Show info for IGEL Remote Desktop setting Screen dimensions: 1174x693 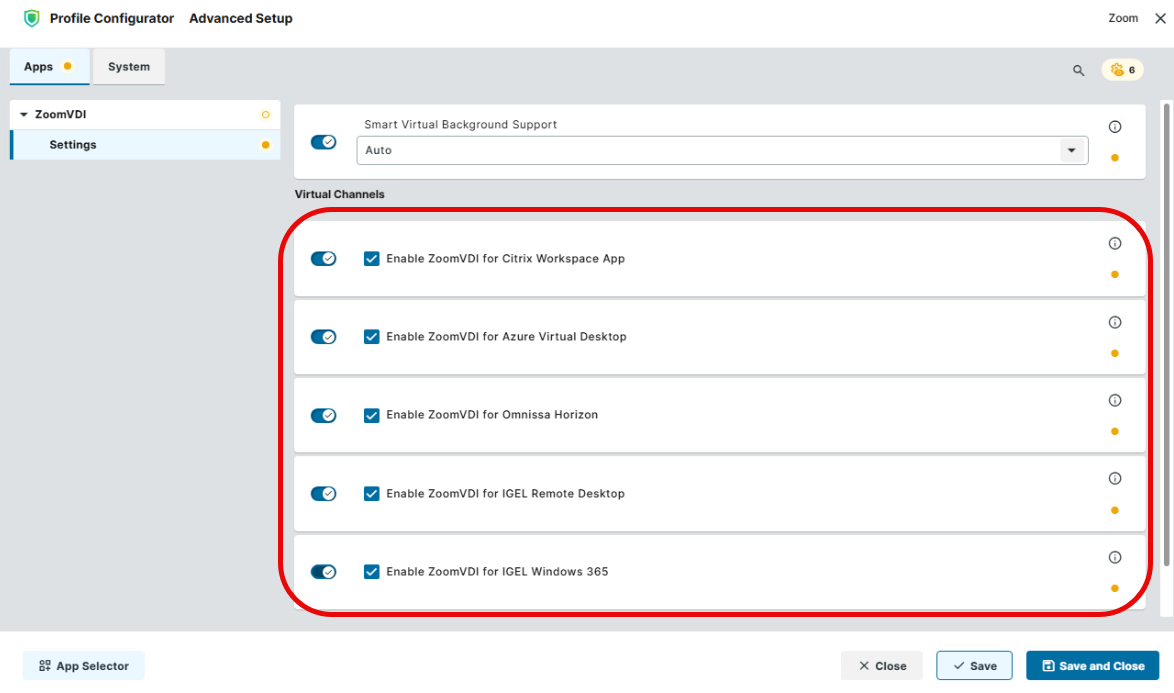pyautogui.click(x=1115, y=479)
